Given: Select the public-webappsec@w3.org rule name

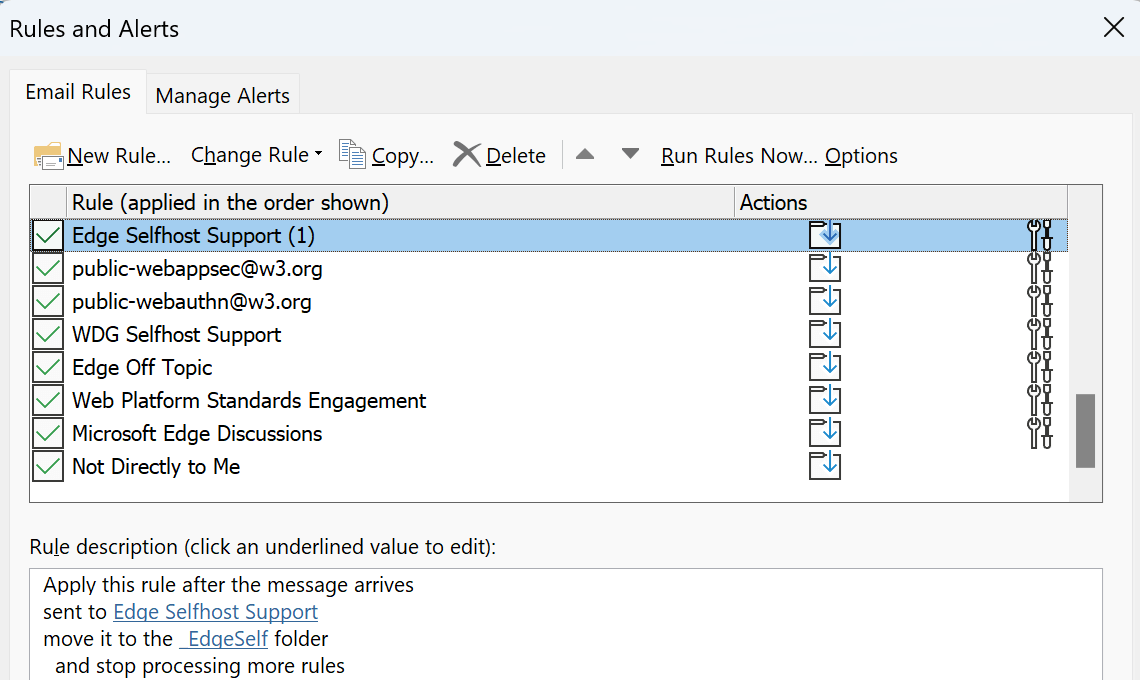Looking at the screenshot, I should point(197,268).
